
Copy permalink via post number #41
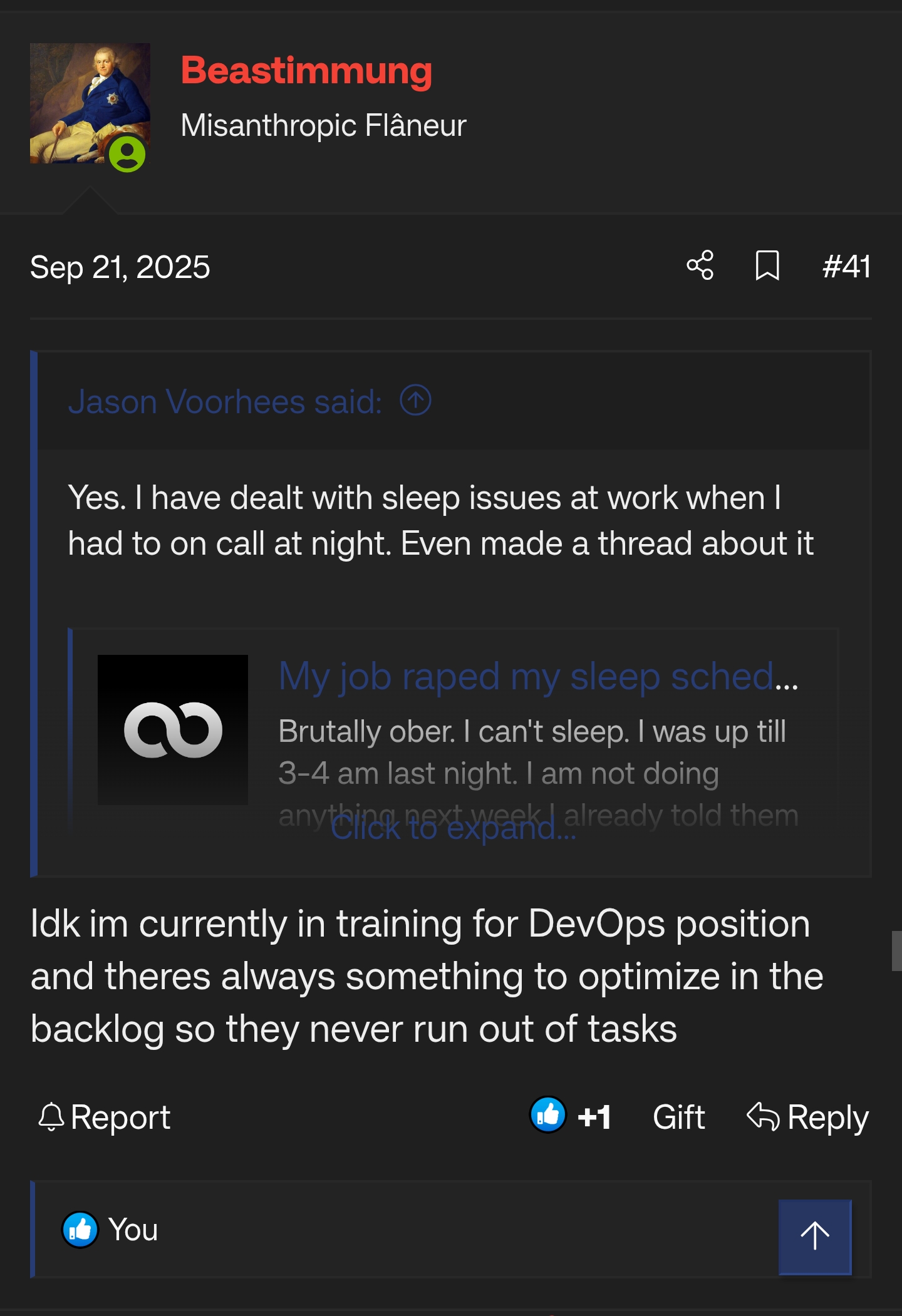(846, 267)
